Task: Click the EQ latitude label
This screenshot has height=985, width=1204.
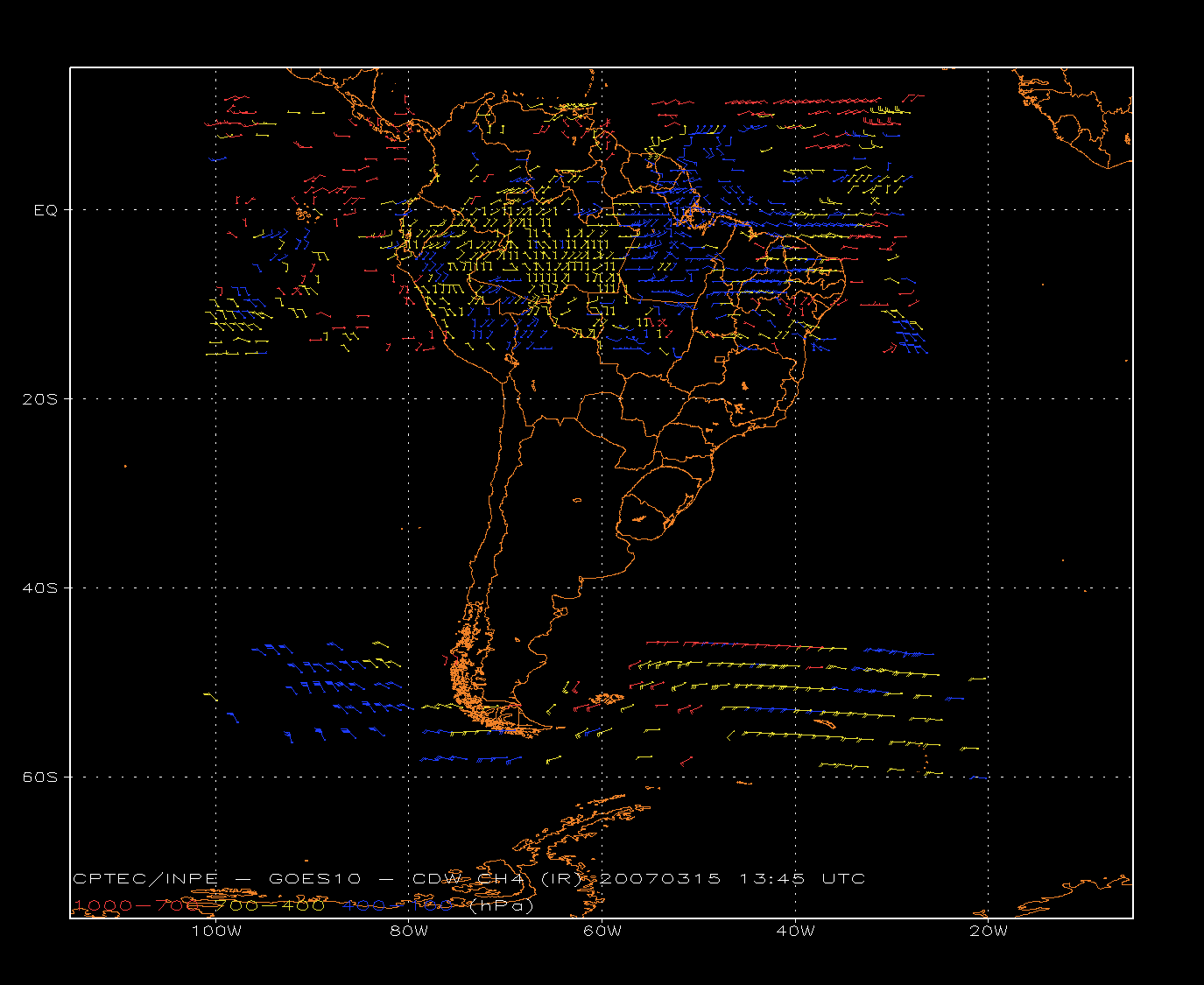Action: tap(46, 210)
